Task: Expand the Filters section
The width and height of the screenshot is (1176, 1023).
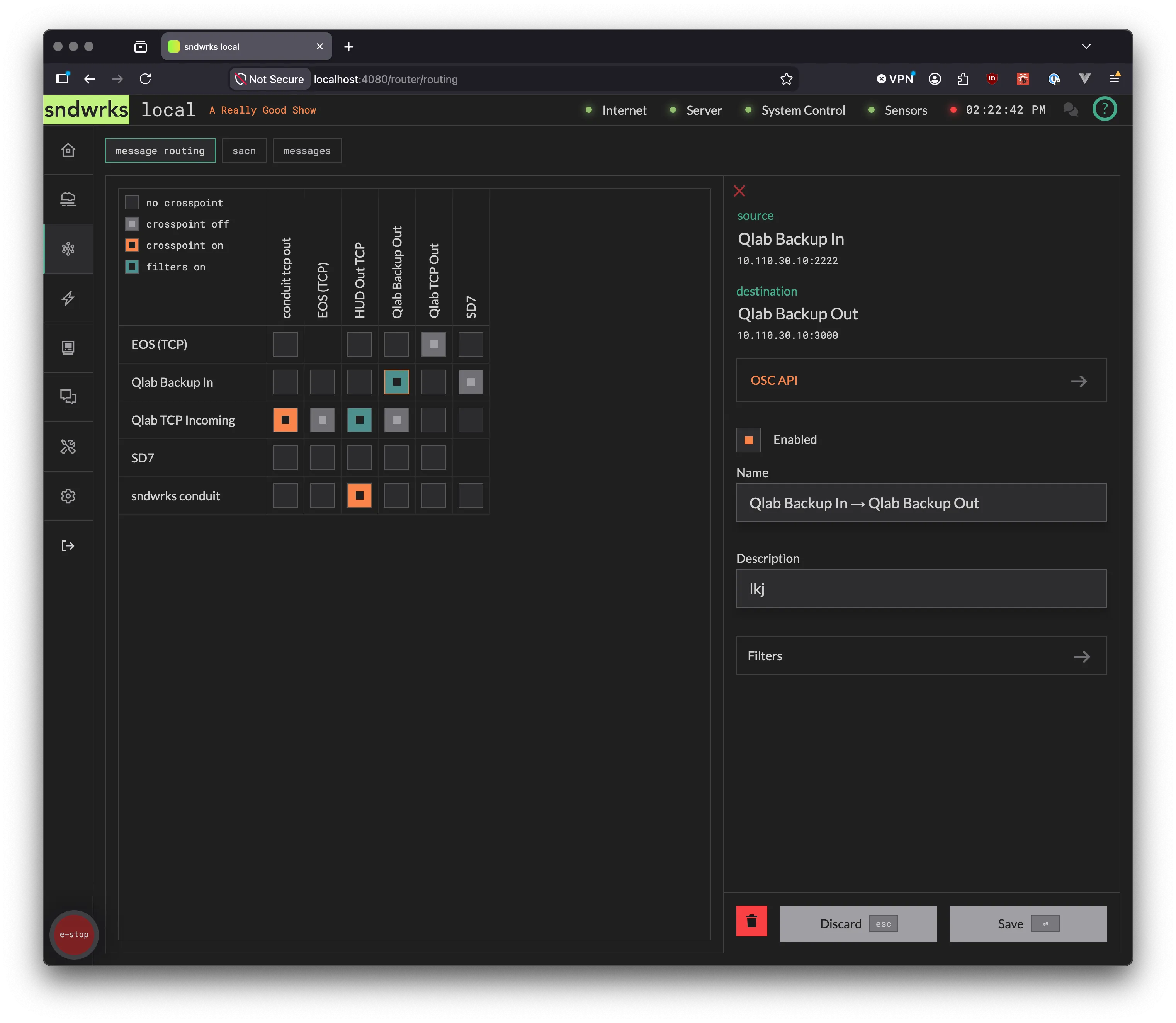Action: point(921,655)
